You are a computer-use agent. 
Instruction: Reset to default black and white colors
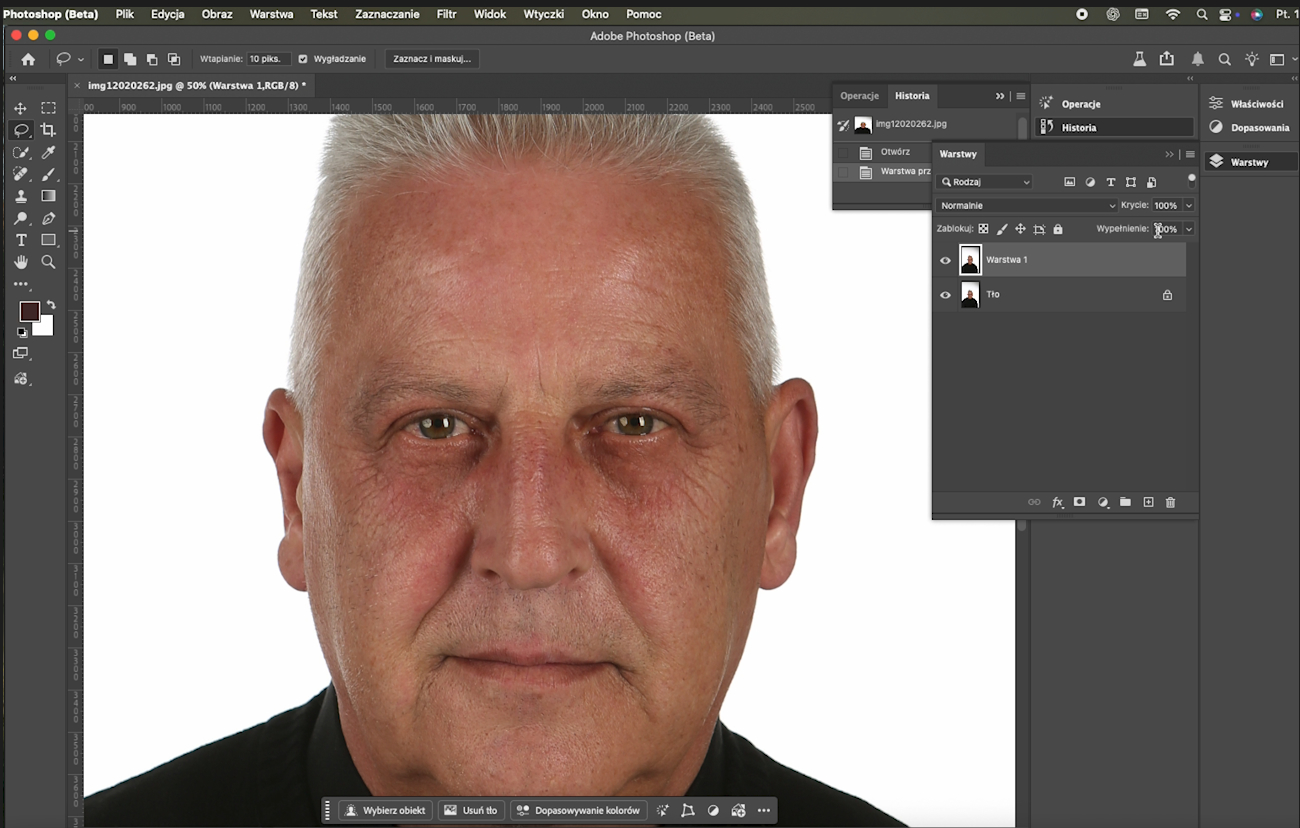click(x=22, y=332)
